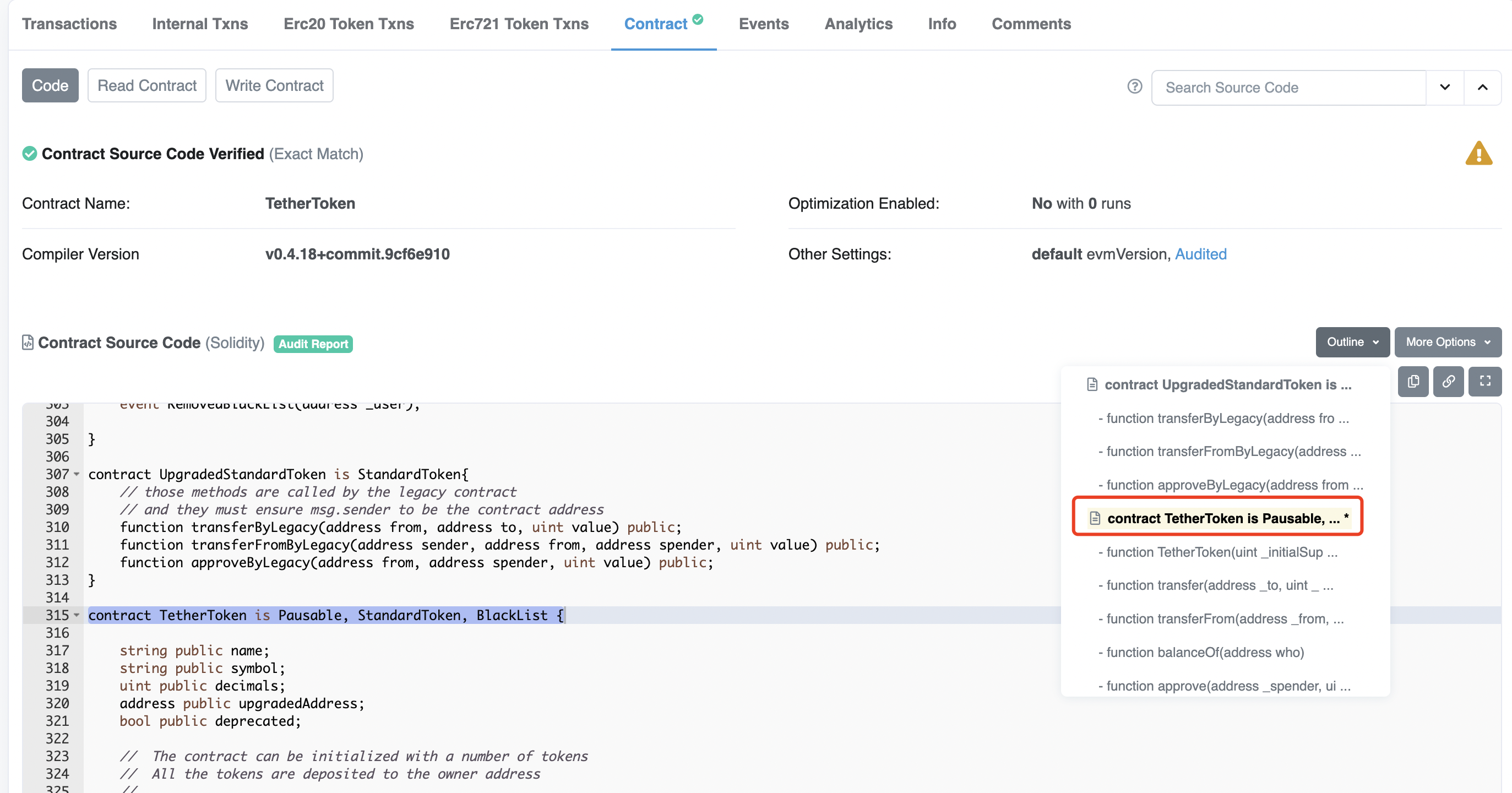Screen dimensions: 1512x793
Task: Click code line 'string public name;'
Action: 194,650
